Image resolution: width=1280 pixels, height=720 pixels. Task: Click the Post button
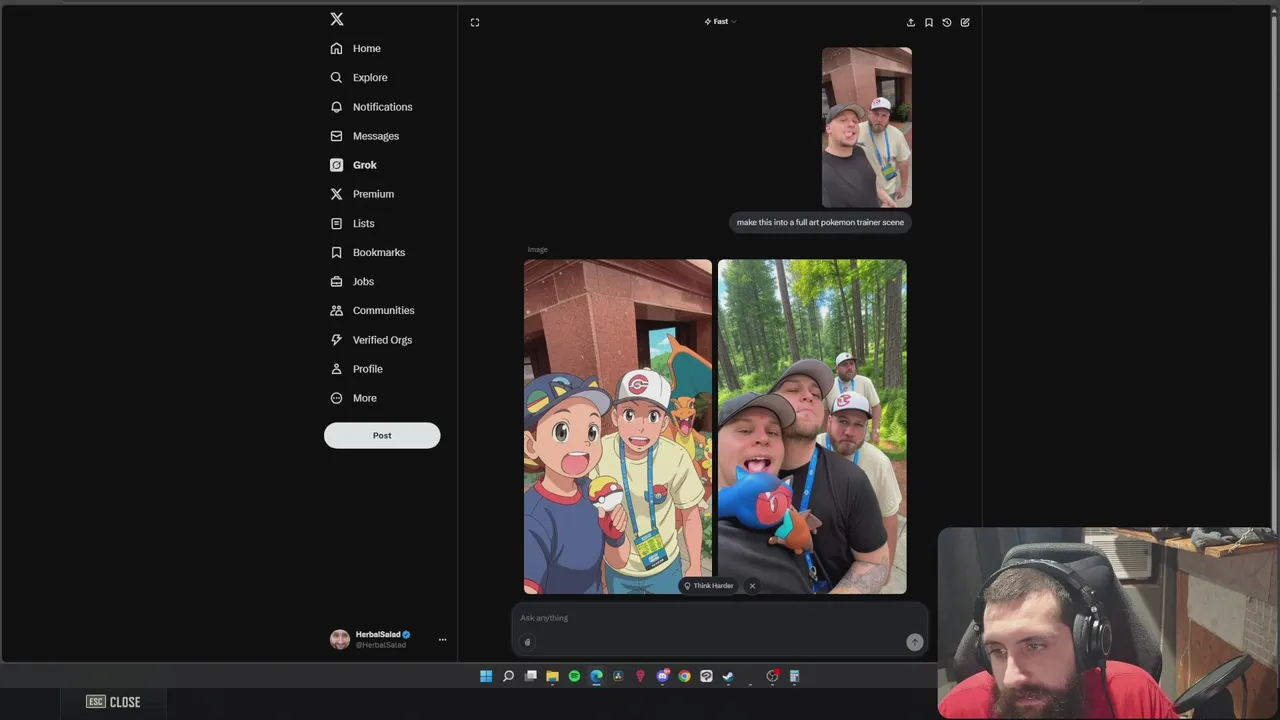point(382,435)
